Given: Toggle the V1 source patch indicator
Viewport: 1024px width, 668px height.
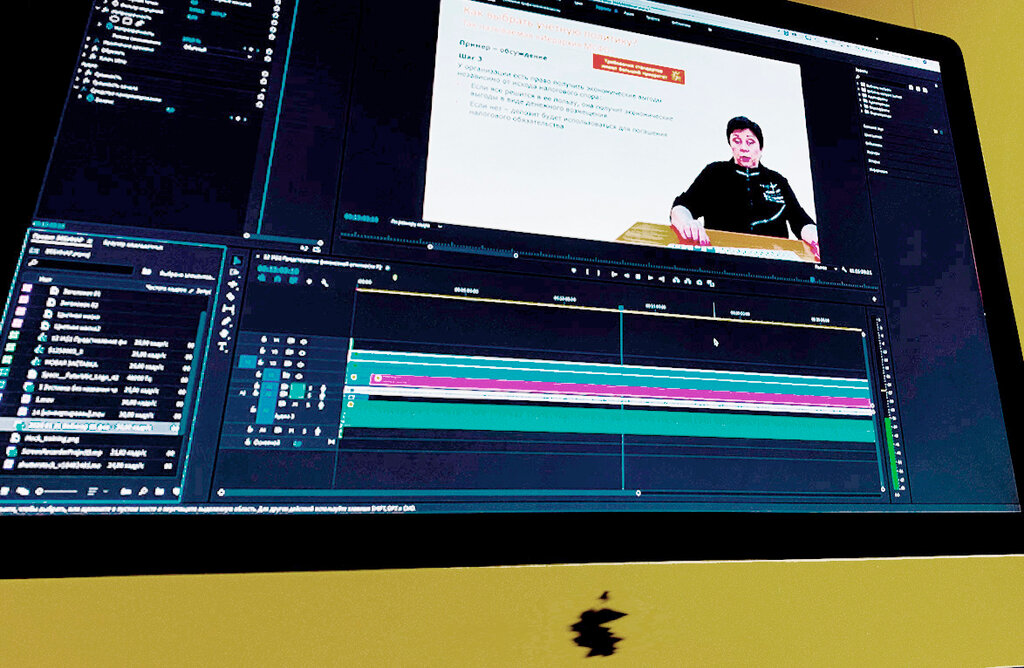Looking at the screenshot, I should [x=246, y=361].
